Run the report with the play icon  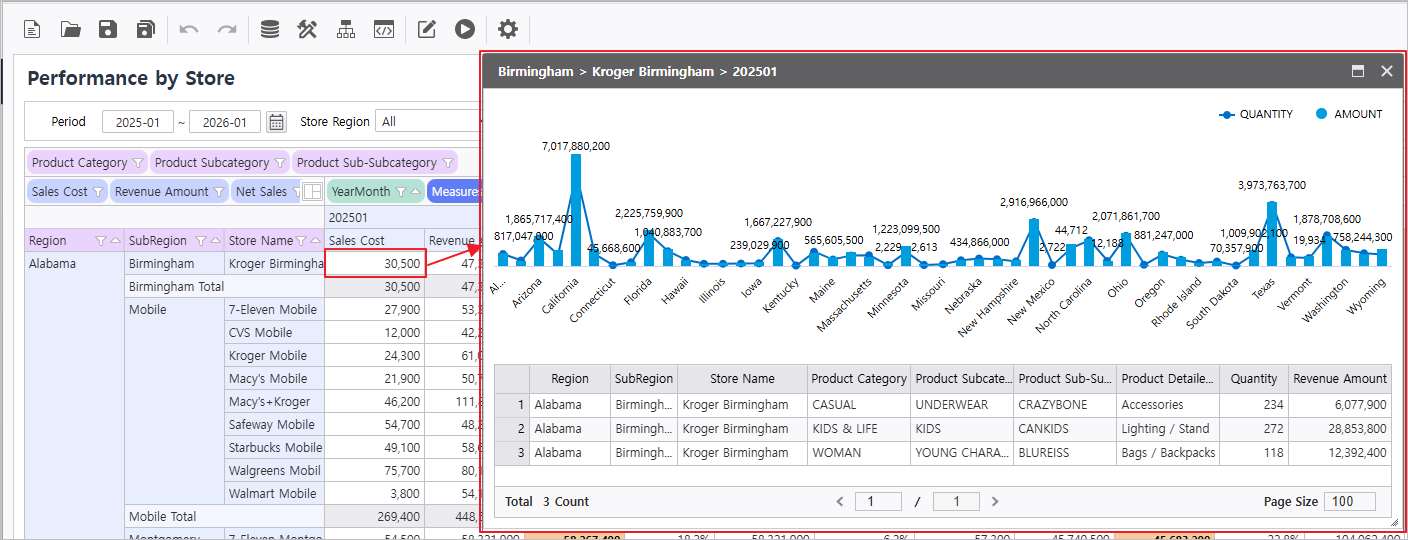click(x=464, y=29)
